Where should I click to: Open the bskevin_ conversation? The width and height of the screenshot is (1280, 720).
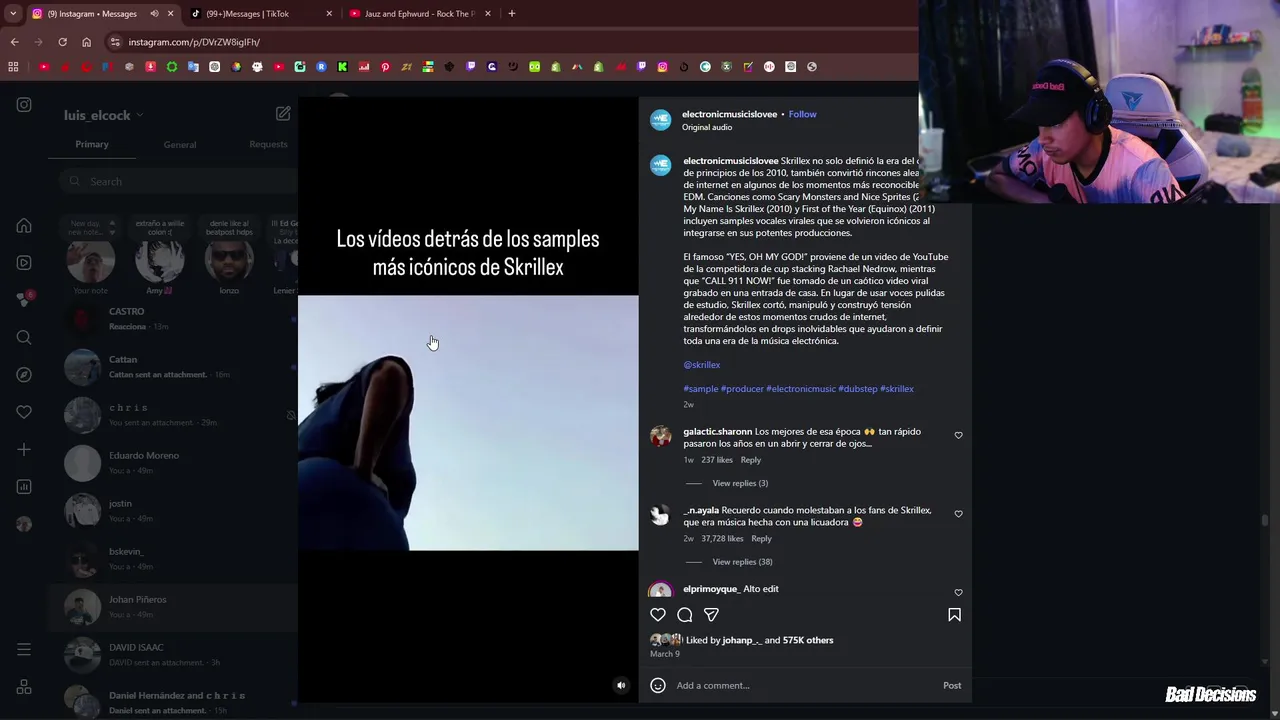click(175, 558)
